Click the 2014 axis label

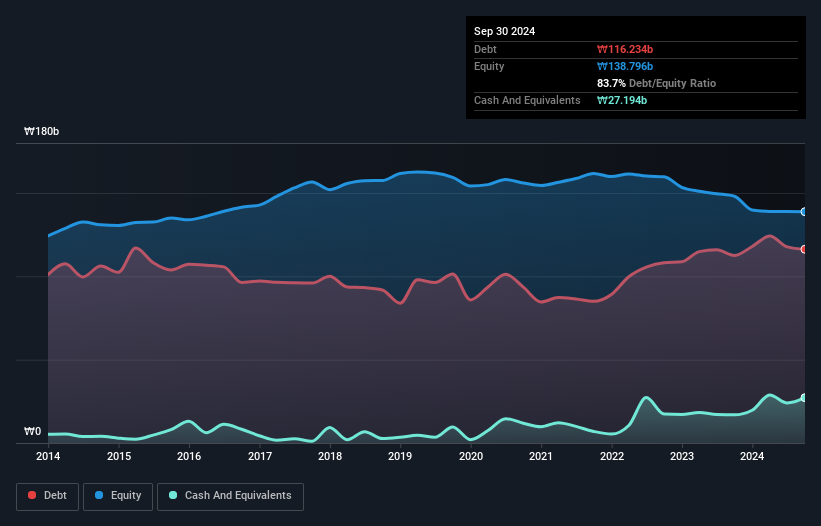48,456
